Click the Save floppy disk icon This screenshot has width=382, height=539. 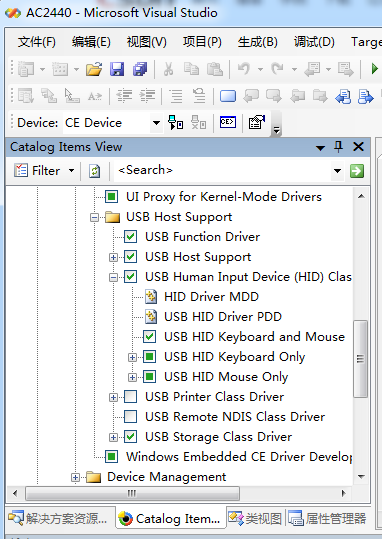[117, 69]
